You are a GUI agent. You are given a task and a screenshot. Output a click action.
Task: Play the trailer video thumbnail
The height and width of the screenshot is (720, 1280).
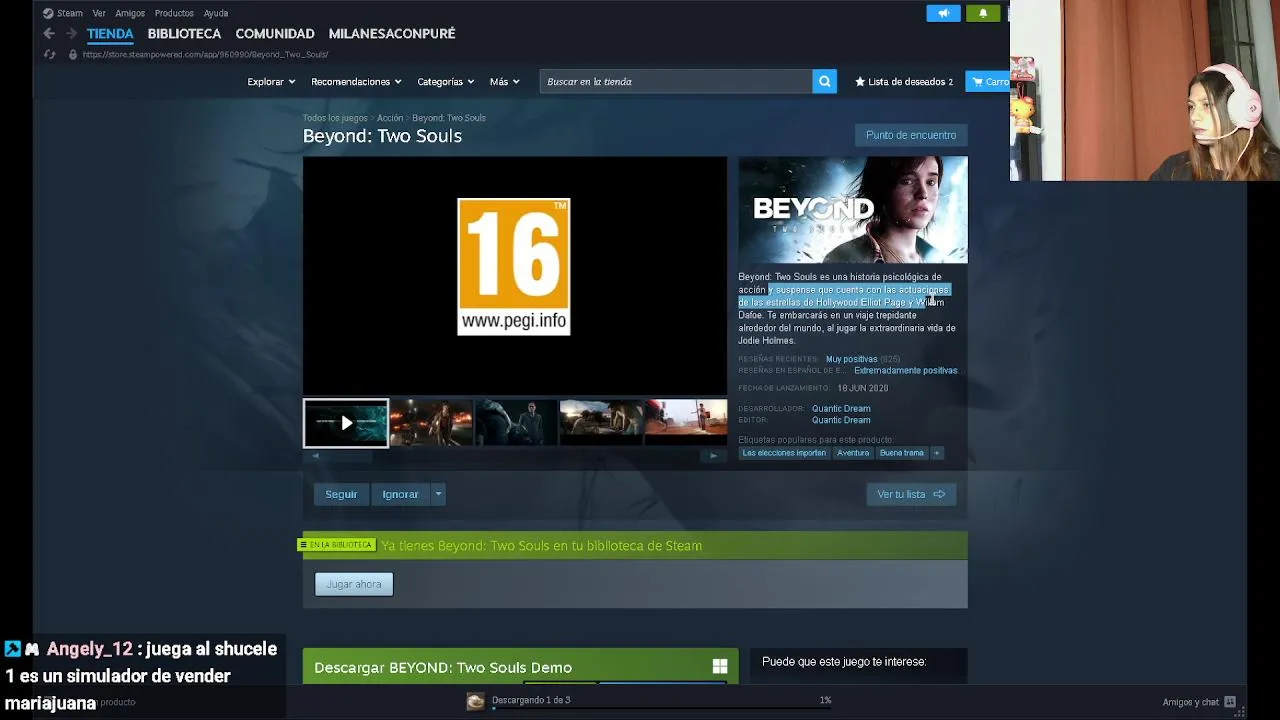click(346, 423)
